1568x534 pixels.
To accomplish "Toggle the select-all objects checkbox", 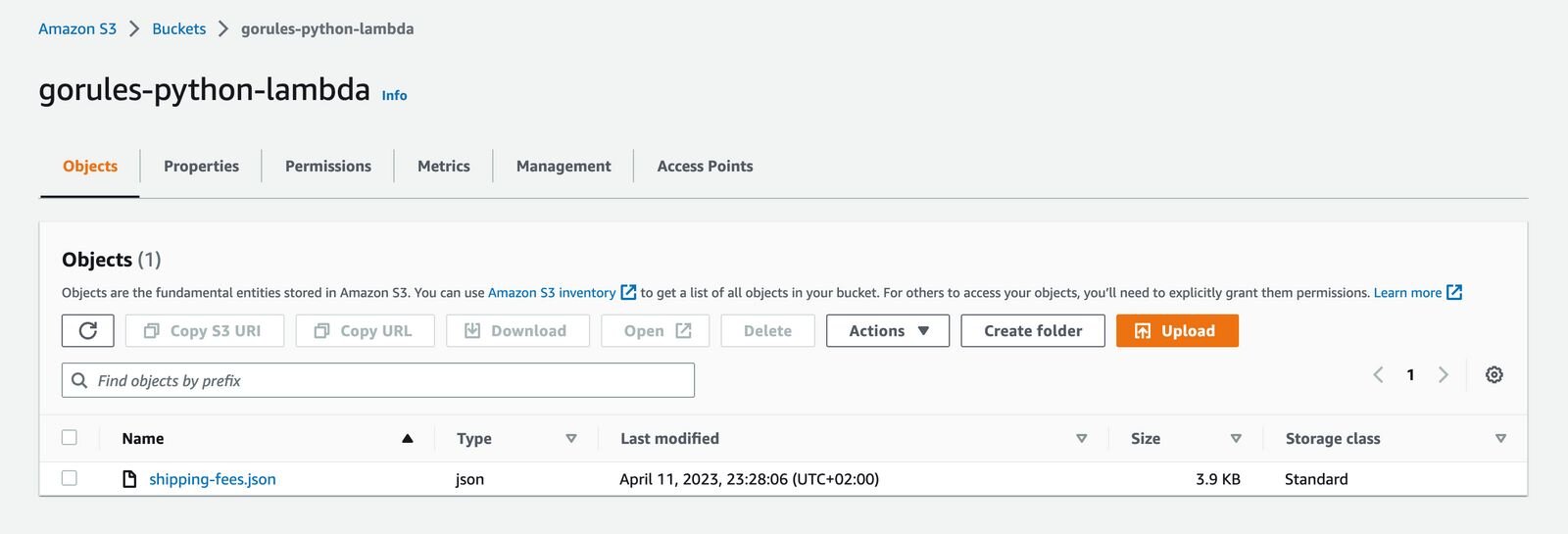I will tap(70, 438).
